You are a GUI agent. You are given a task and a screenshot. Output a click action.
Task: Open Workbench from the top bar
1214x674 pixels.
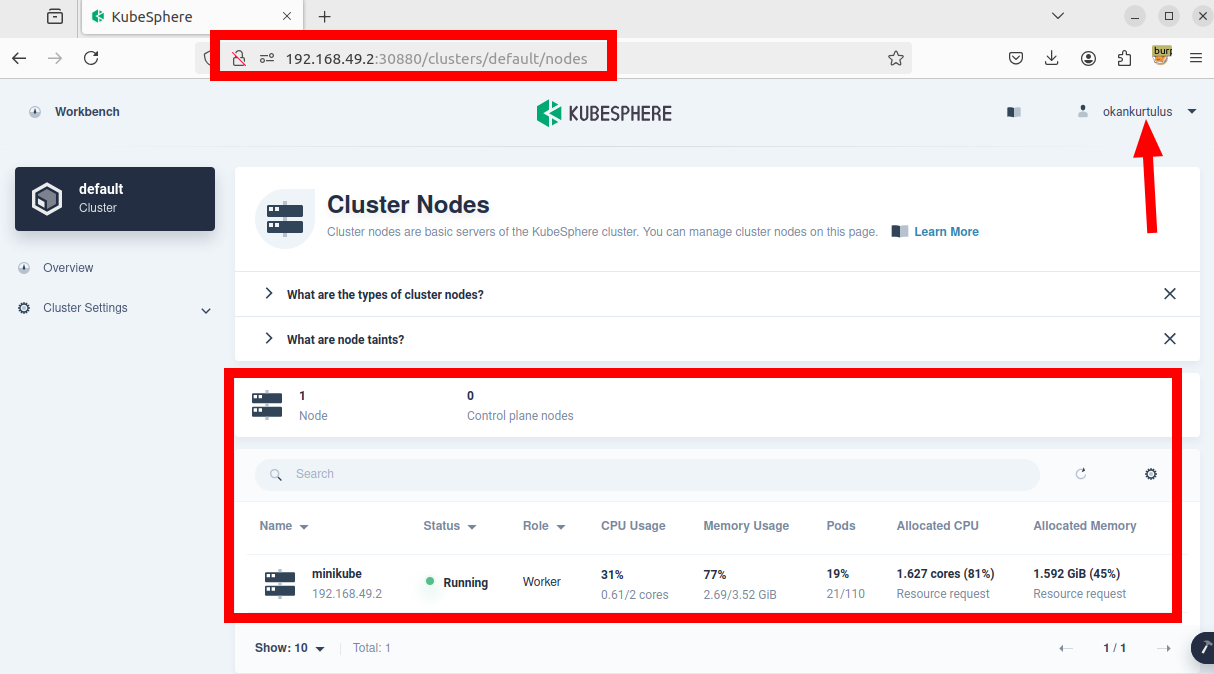86,112
